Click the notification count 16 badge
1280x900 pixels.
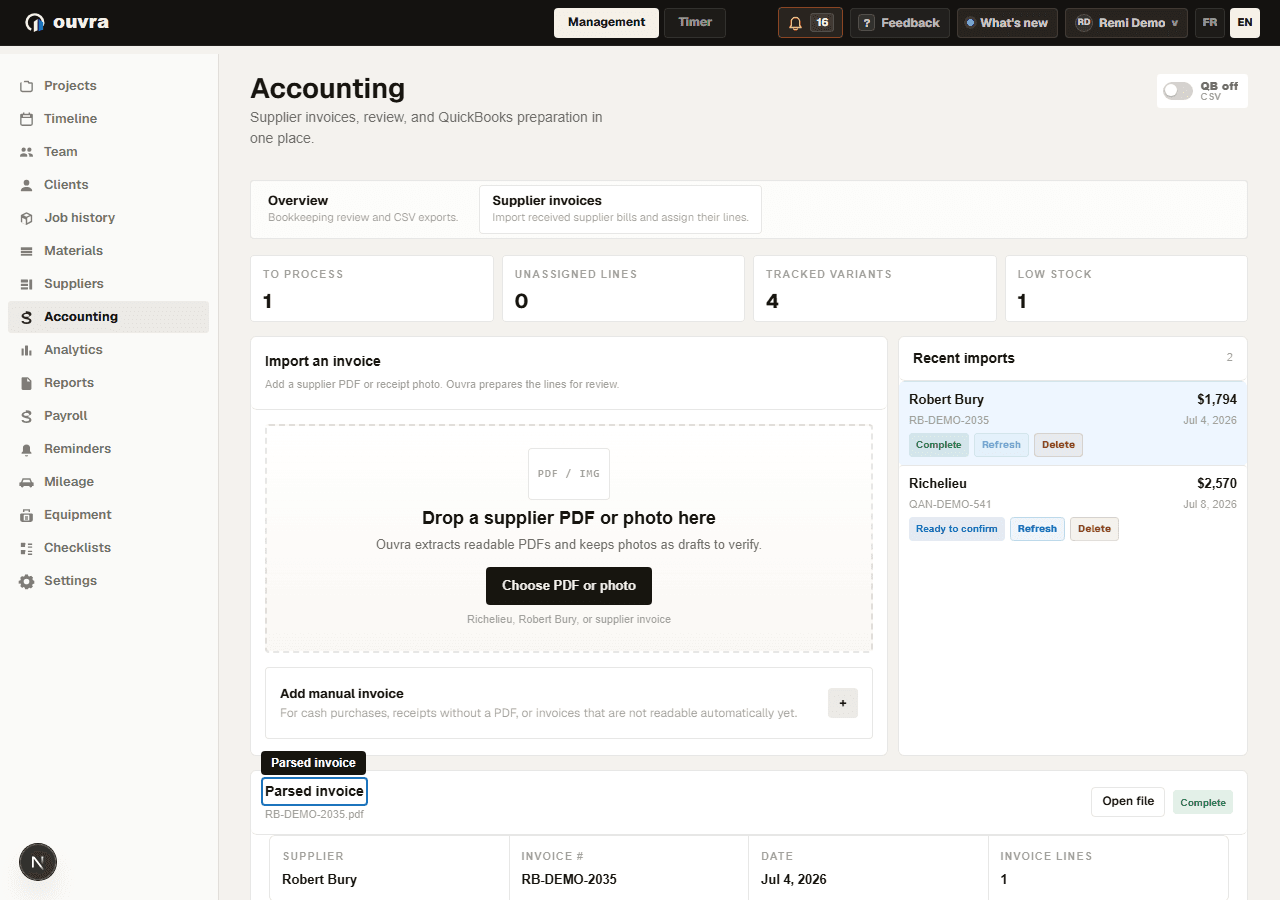pos(822,23)
